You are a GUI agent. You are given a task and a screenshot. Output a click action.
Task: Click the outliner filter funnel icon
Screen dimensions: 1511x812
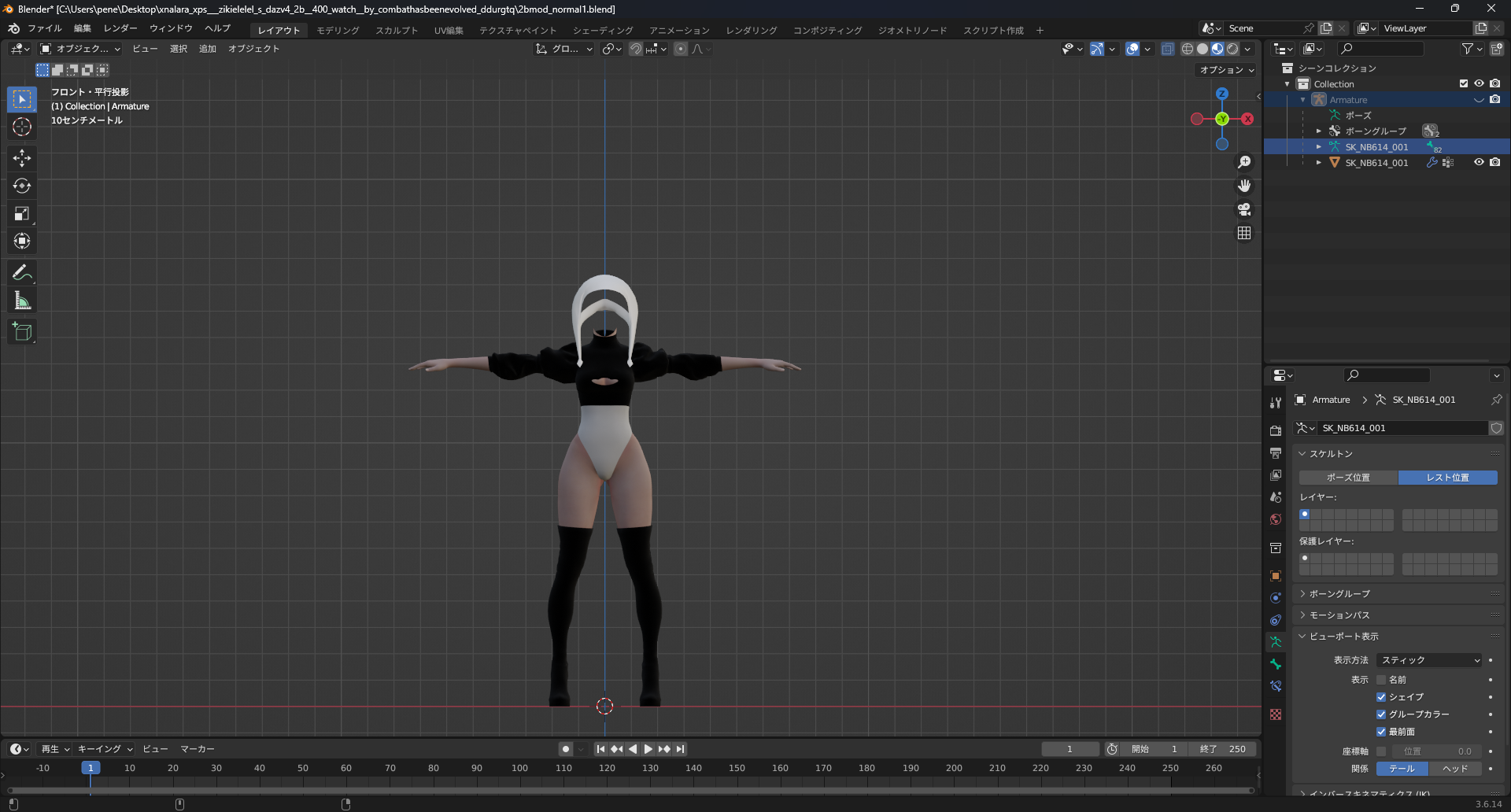(x=1468, y=49)
